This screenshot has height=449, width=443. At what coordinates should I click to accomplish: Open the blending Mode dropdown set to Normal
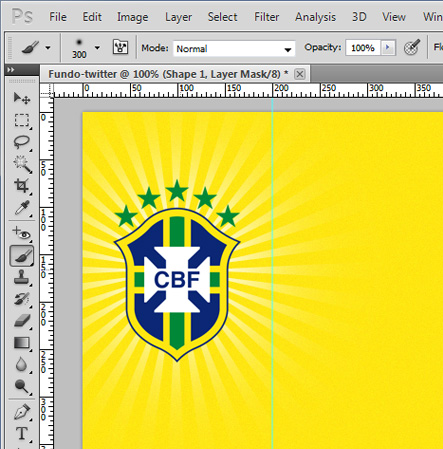(x=234, y=49)
